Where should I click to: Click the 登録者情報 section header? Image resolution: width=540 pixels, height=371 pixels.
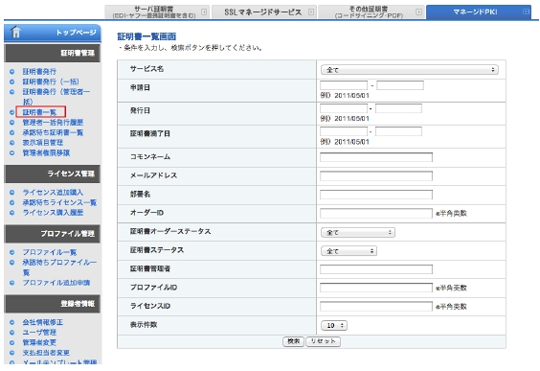[52, 304]
